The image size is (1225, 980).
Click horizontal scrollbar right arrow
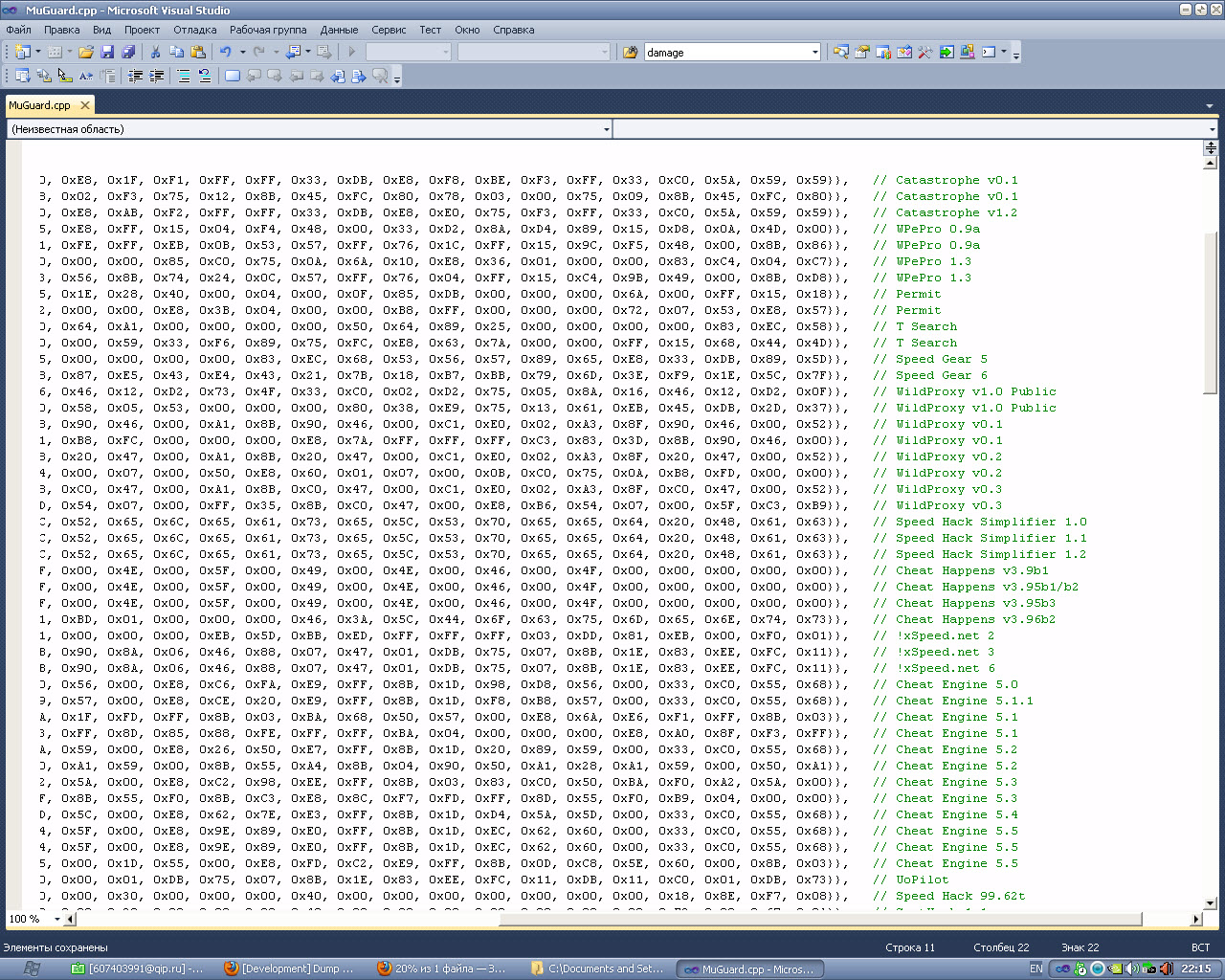1196,919
